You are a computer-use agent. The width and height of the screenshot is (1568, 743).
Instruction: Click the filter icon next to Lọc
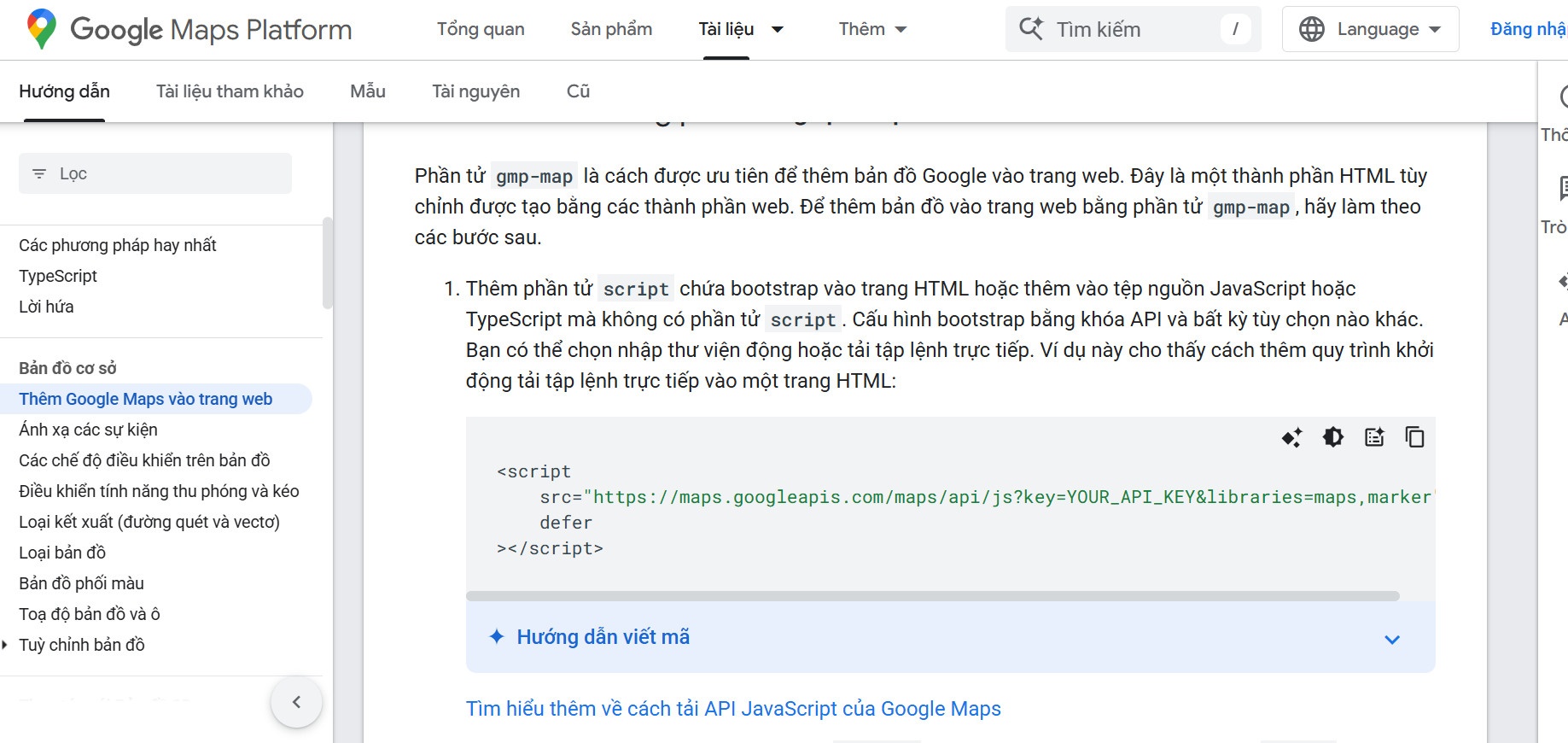coord(38,173)
